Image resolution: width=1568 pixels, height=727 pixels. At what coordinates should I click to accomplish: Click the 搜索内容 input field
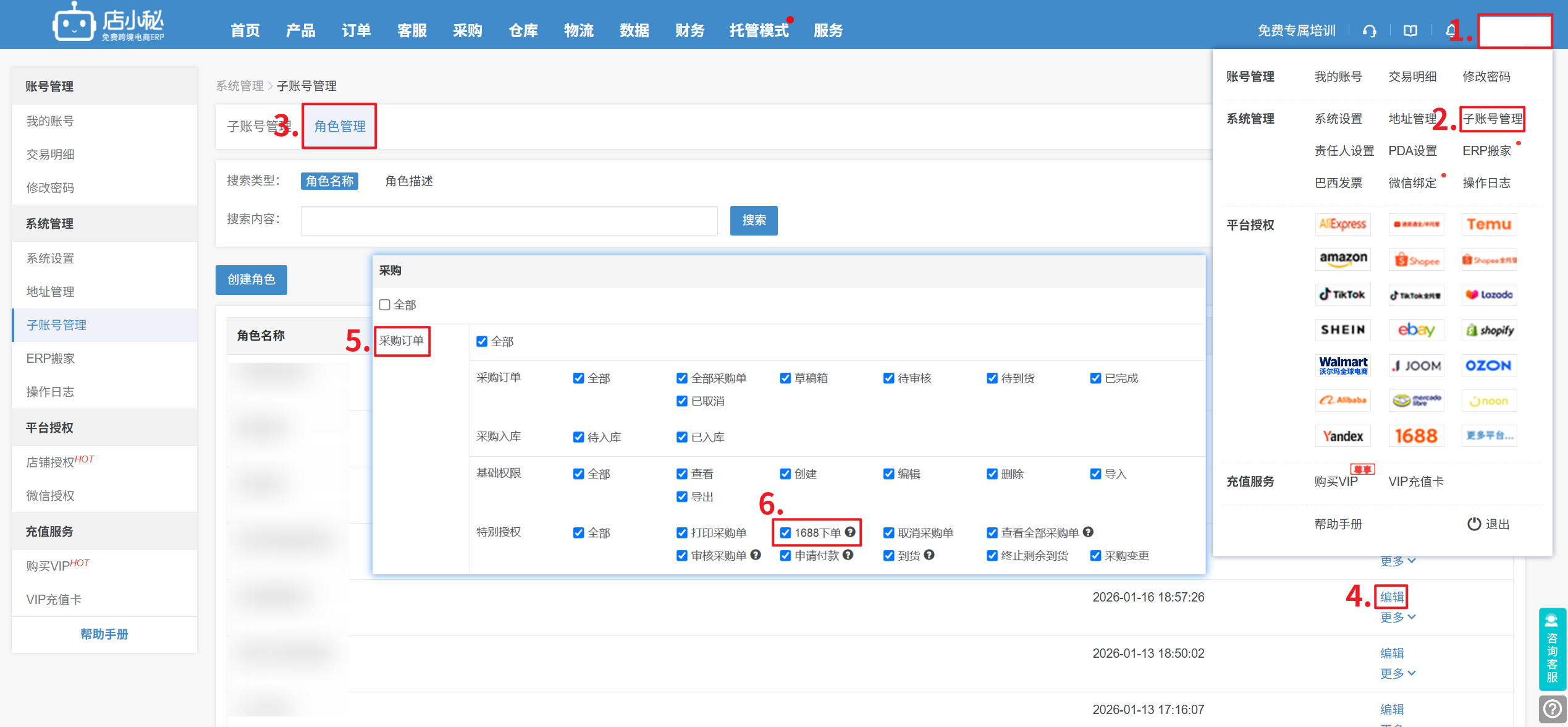point(508,221)
